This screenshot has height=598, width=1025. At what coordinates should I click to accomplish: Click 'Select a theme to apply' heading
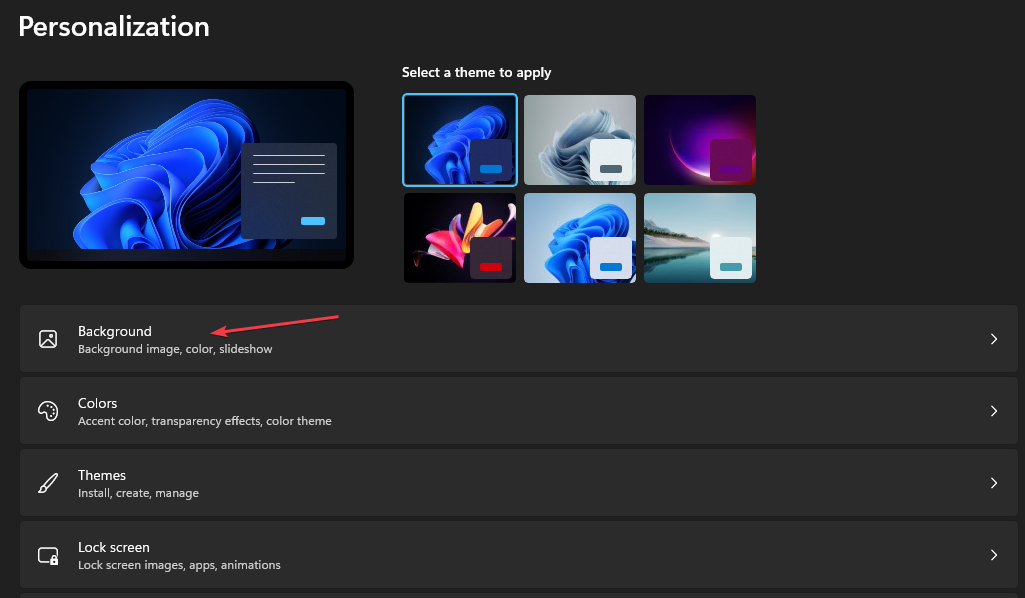coord(477,73)
